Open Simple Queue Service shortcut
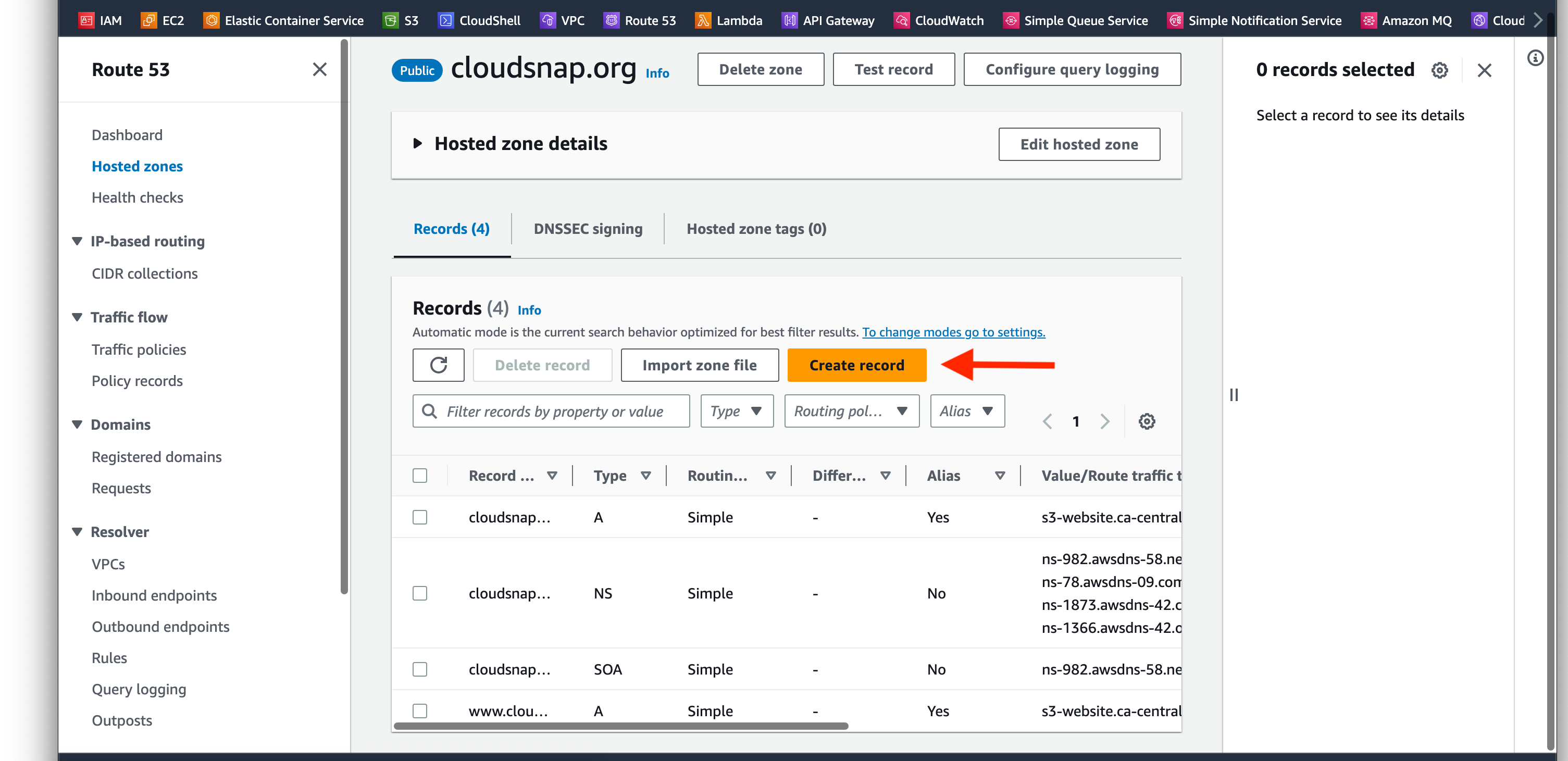1568x761 pixels. (1076, 20)
